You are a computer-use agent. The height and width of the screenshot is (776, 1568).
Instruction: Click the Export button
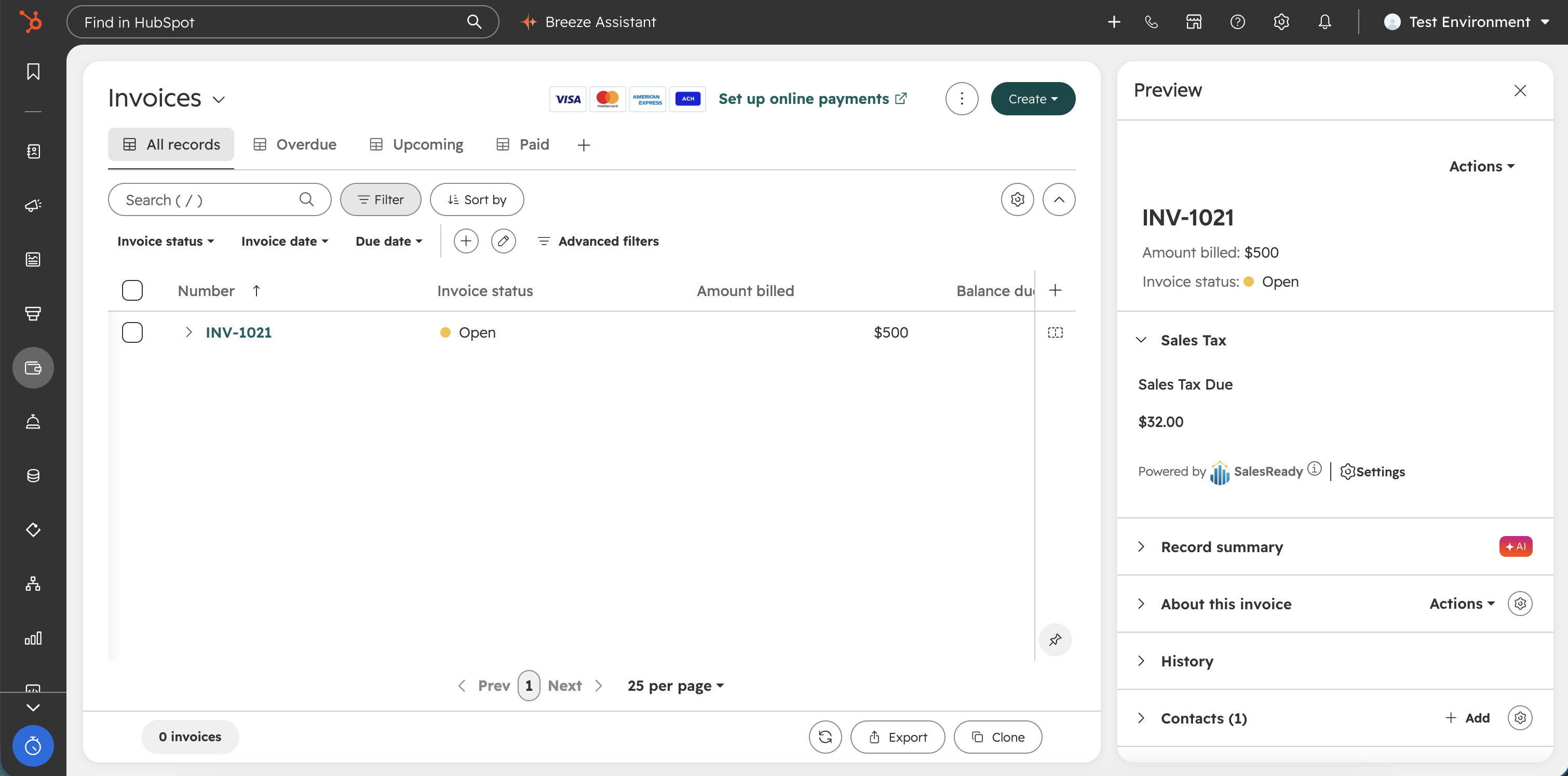pos(898,737)
